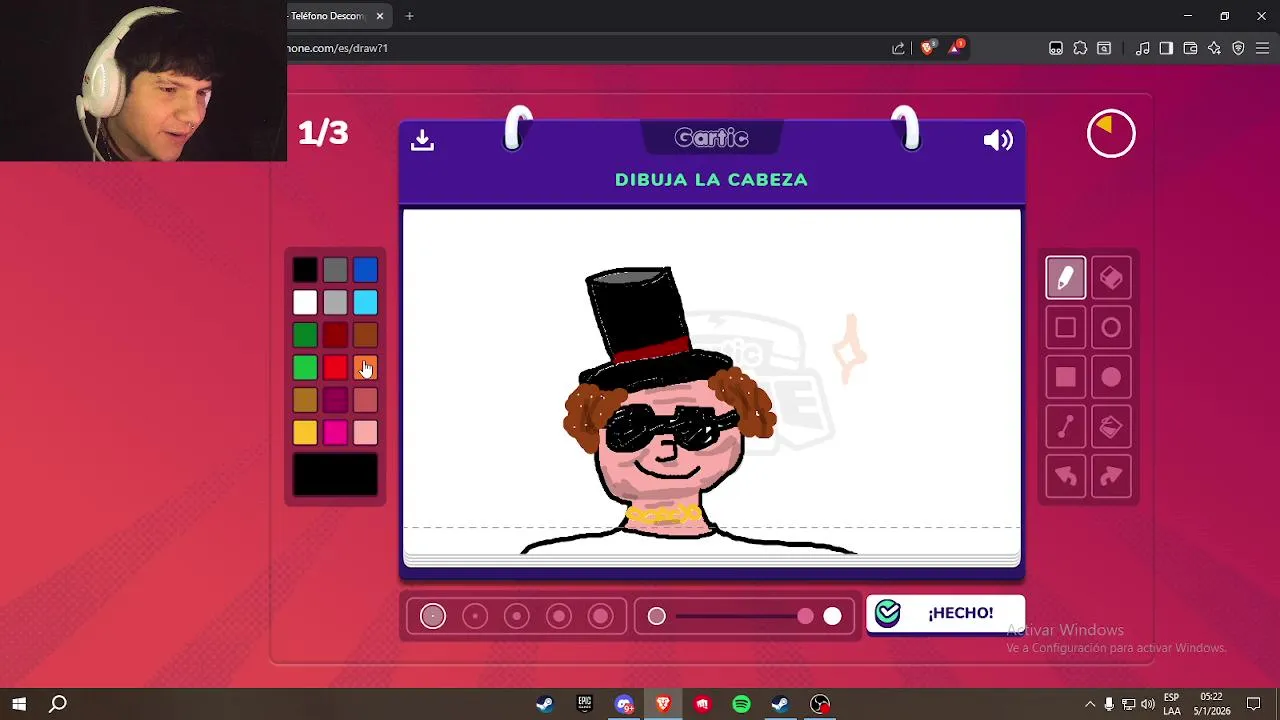Download the drawing with the download icon
The image size is (1280, 720).
point(422,140)
